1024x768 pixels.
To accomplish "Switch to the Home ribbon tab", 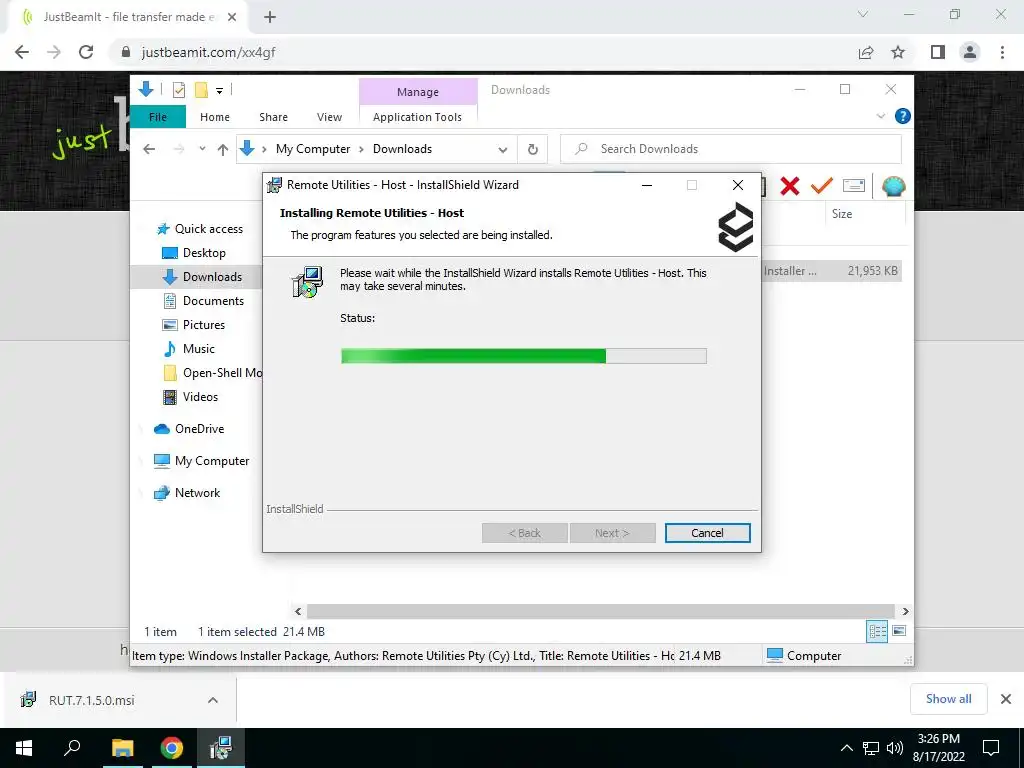I will [x=215, y=117].
